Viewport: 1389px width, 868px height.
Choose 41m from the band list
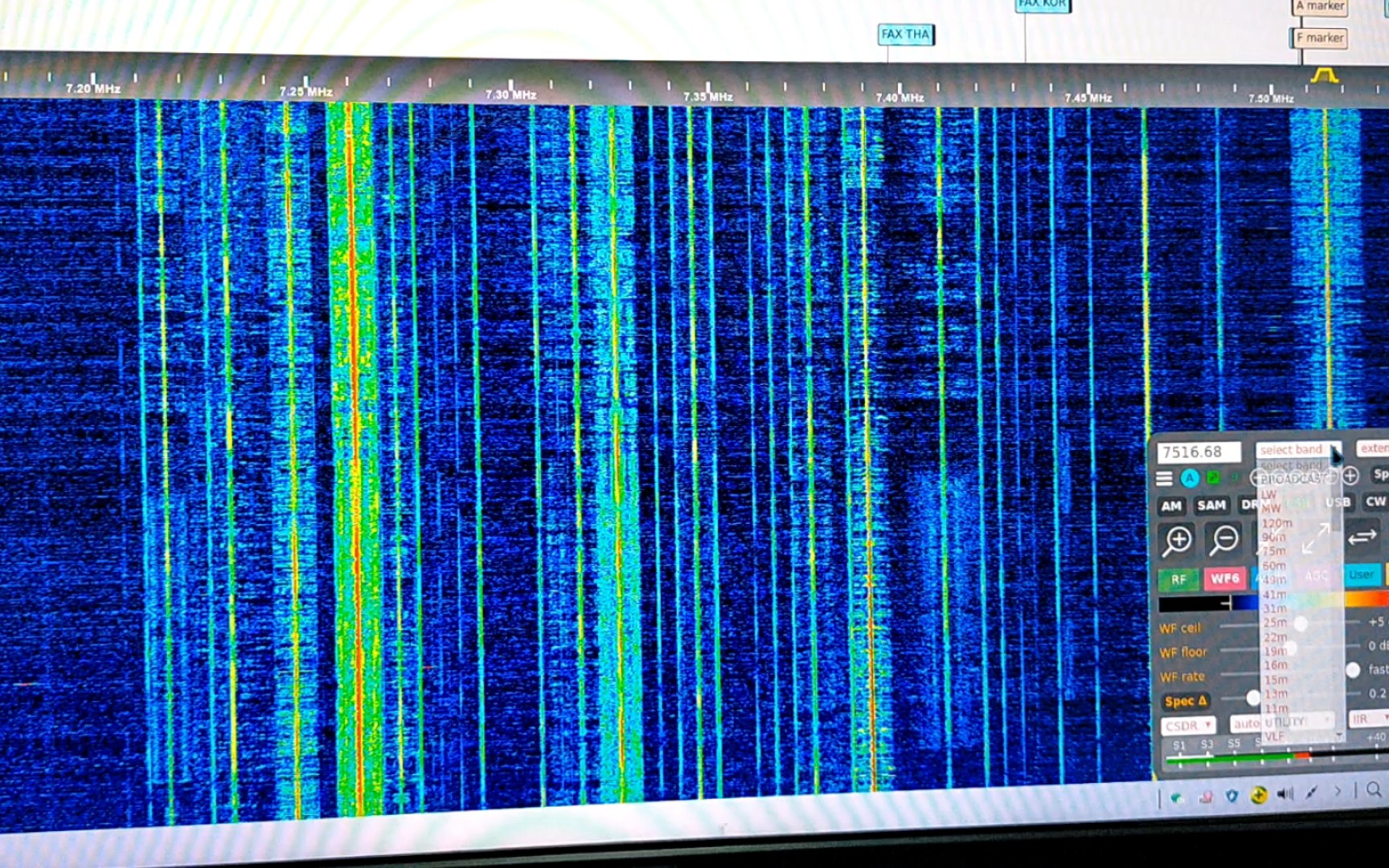(1275, 595)
